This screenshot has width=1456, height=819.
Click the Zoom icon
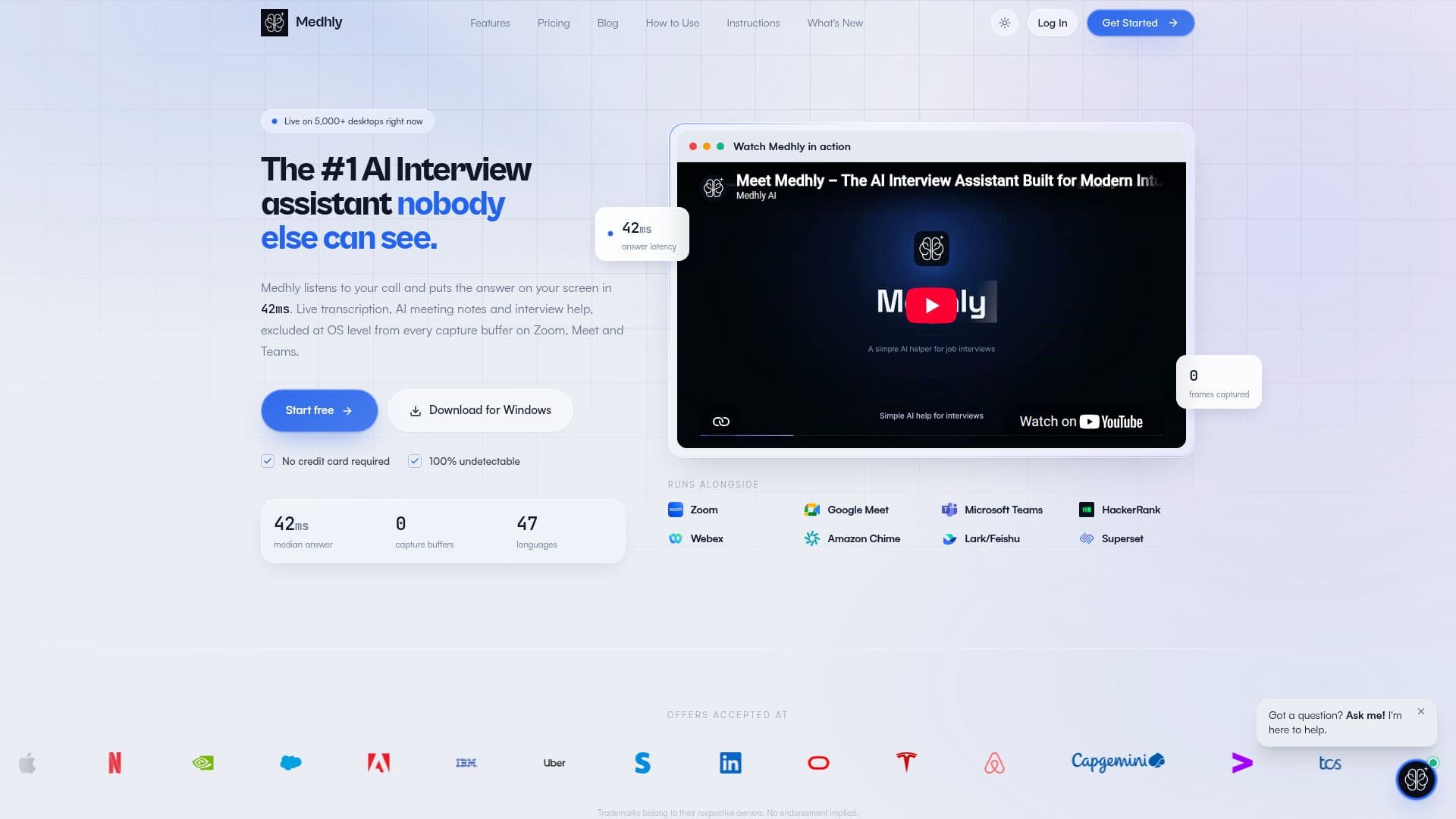(x=675, y=510)
